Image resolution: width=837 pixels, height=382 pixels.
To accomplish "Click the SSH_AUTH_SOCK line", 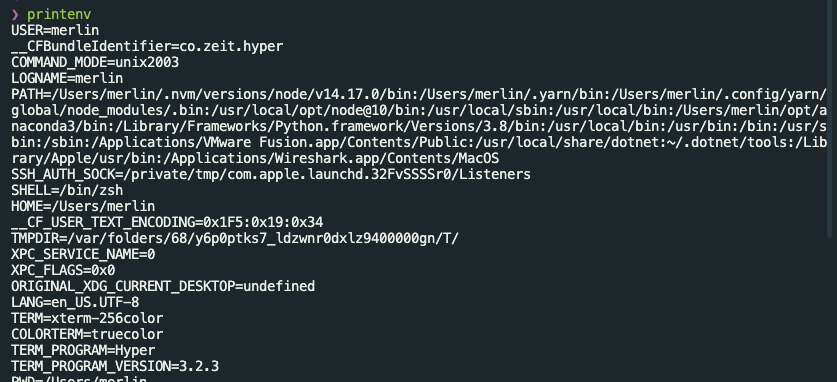I will point(271,174).
